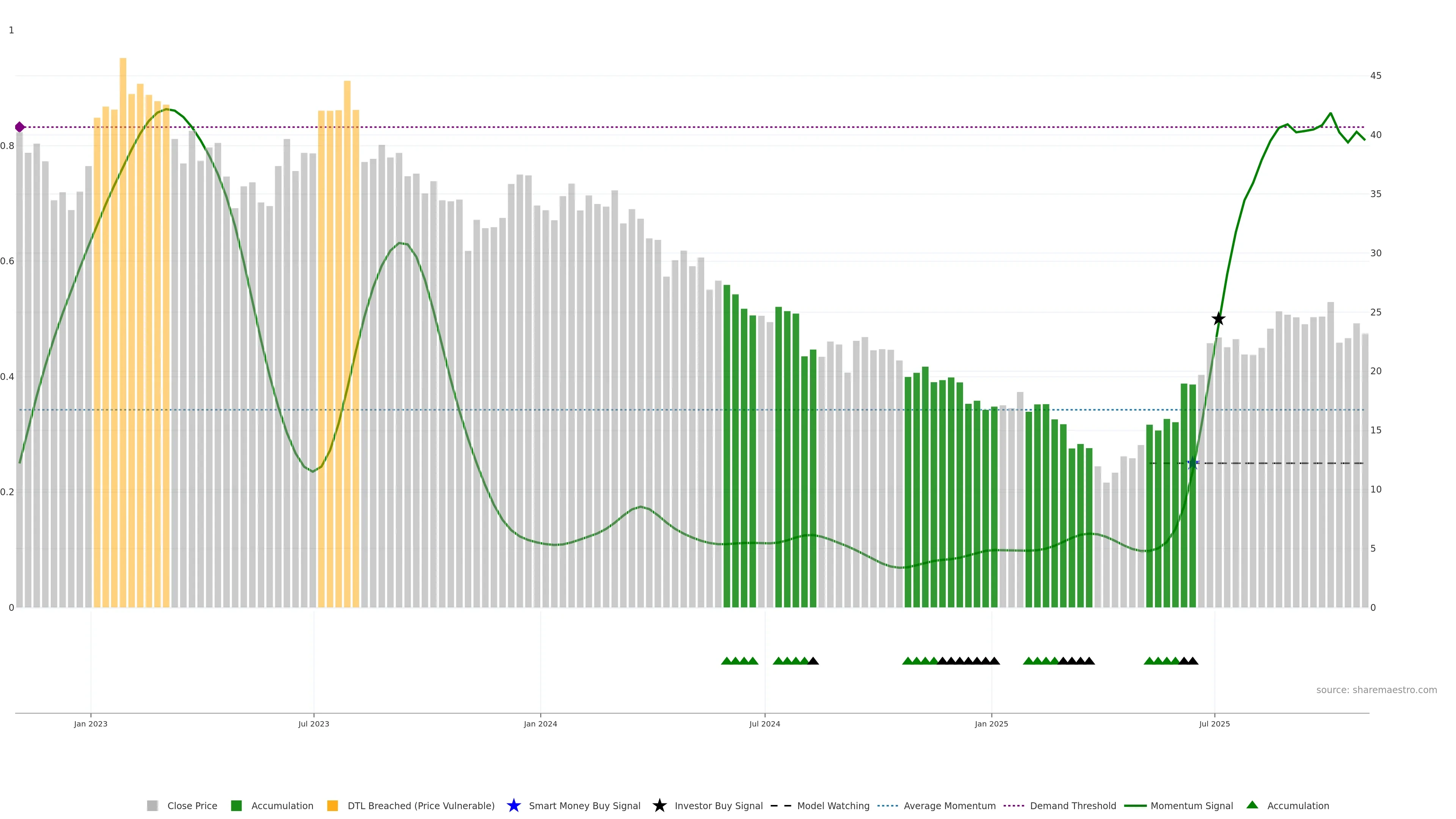Image resolution: width=1456 pixels, height=819 pixels.
Task: Click the black Investor Buy star on the chart
Action: pyautogui.click(x=1218, y=319)
